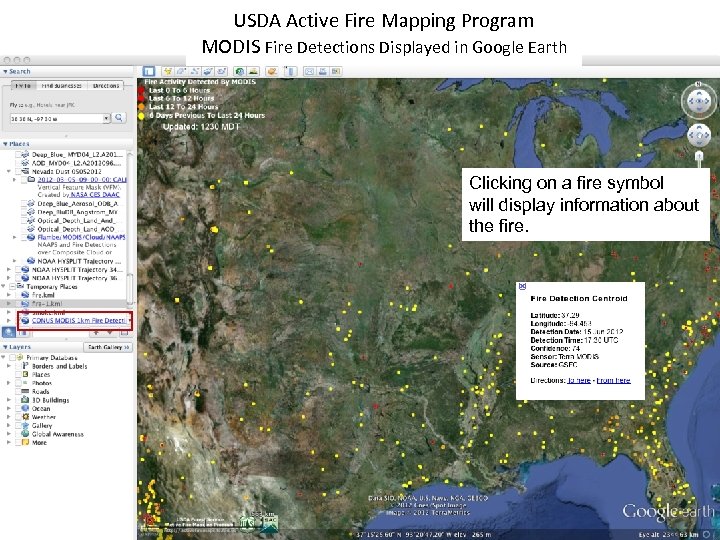Open View in Google Maps icon

[336, 71]
